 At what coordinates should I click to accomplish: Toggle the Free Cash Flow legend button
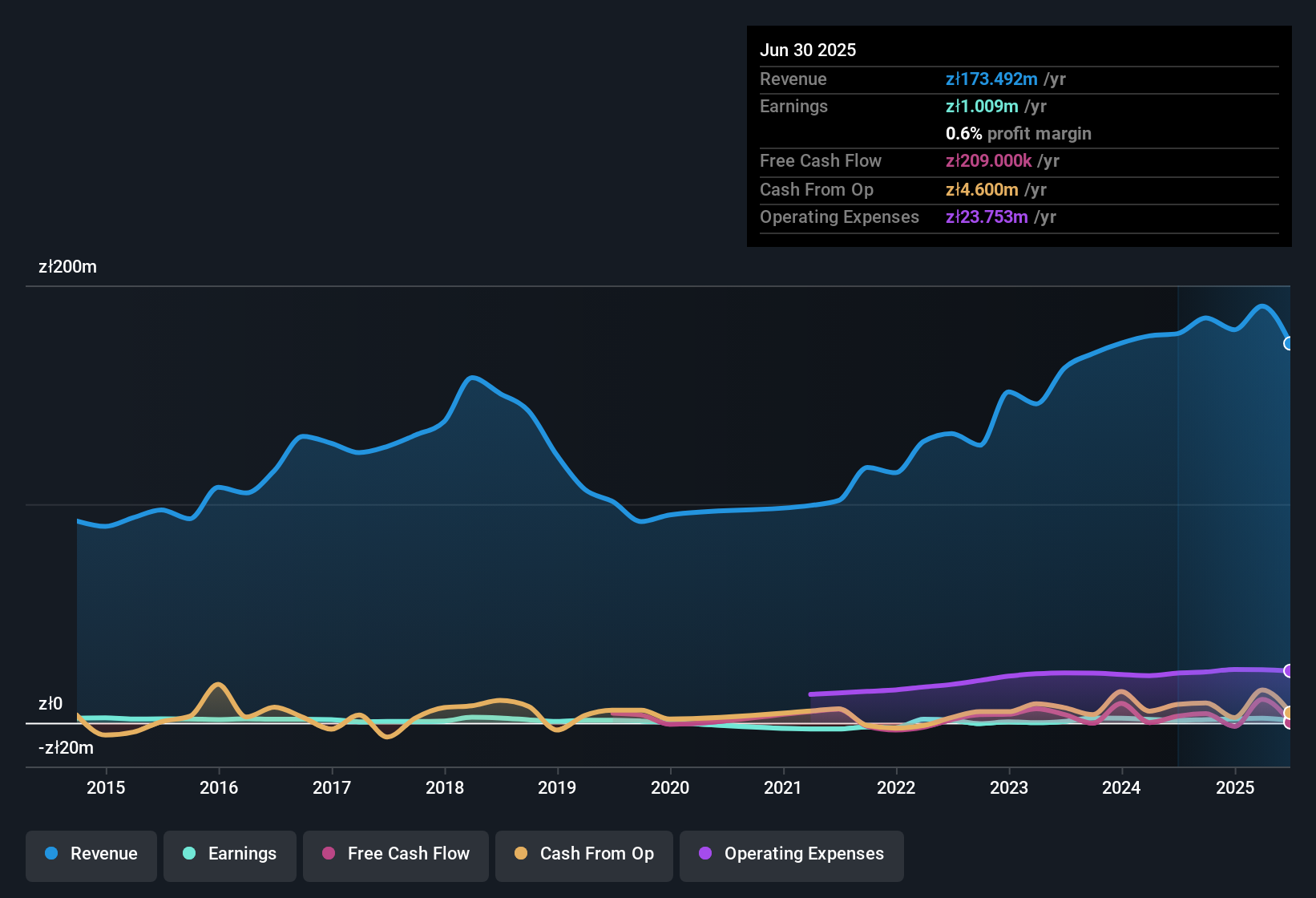tap(396, 856)
